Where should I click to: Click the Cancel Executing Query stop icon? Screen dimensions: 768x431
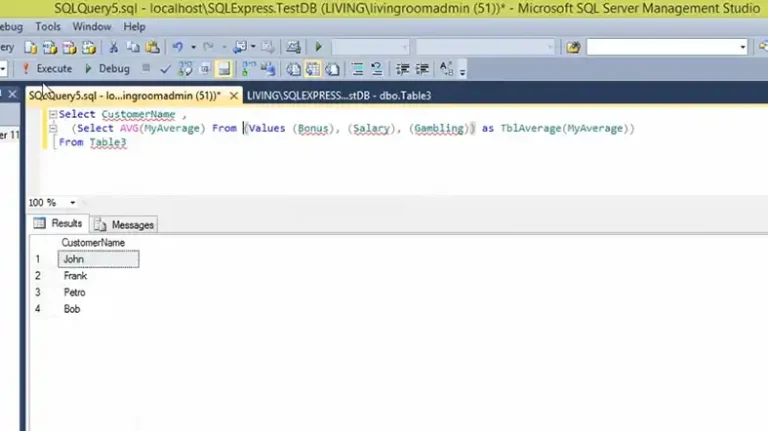(146, 69)
